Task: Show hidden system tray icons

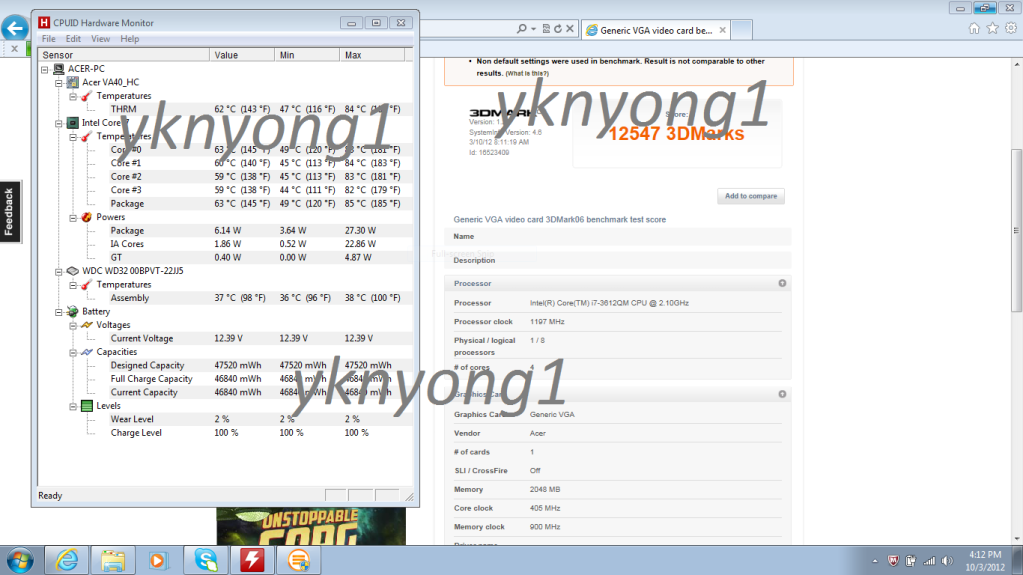Action: click(875, 561)
